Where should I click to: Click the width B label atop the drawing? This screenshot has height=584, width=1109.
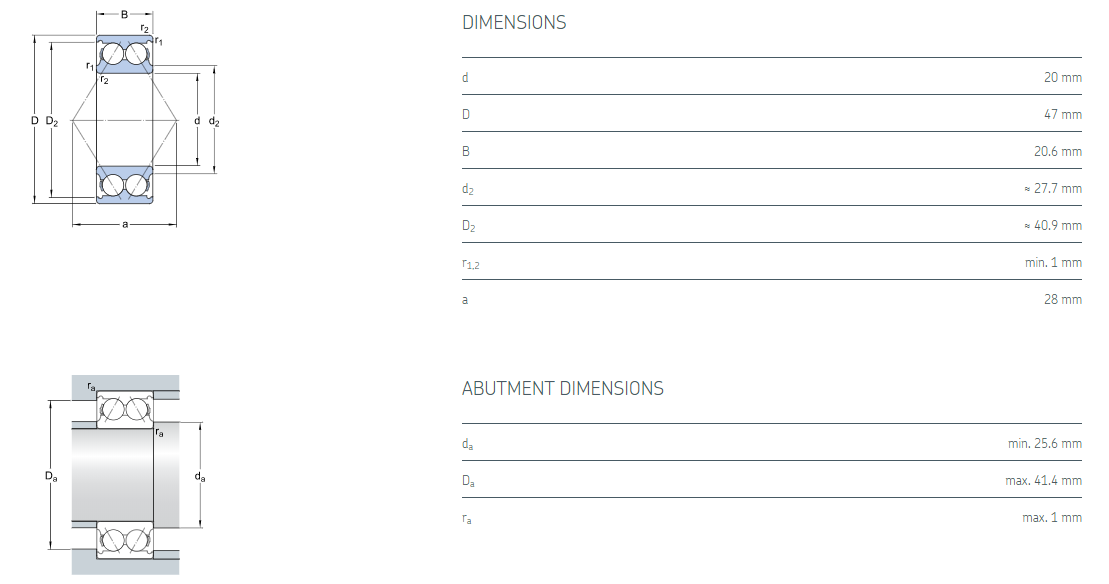tap(124, 14)
